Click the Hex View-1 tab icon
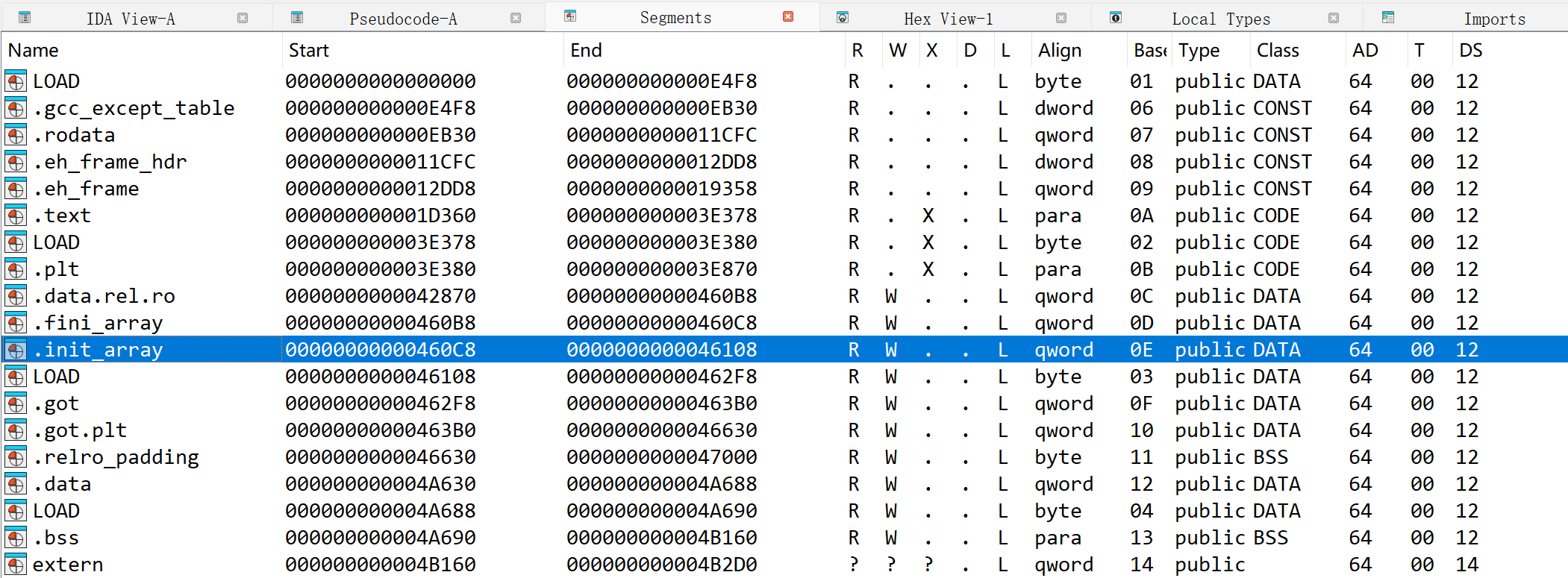Screen dimensions: 1568x578 click(x=843, y=18)
